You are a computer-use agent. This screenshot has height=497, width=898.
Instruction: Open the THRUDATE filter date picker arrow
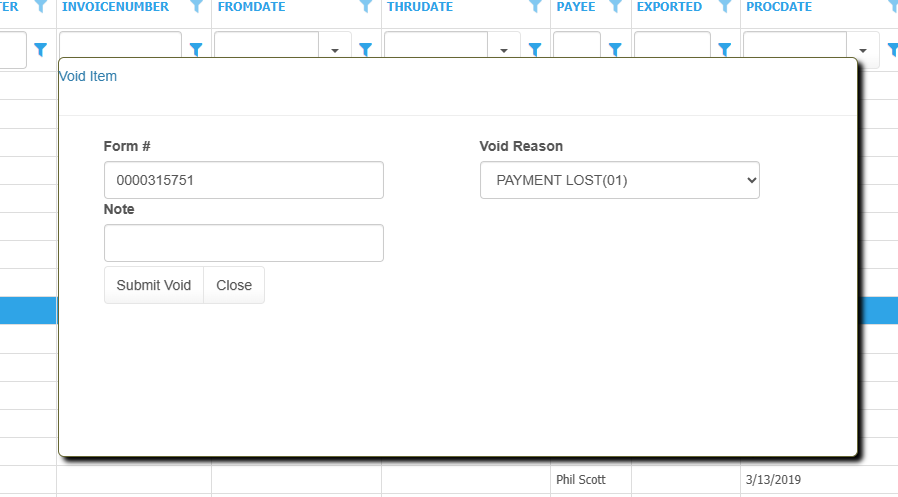504,50
